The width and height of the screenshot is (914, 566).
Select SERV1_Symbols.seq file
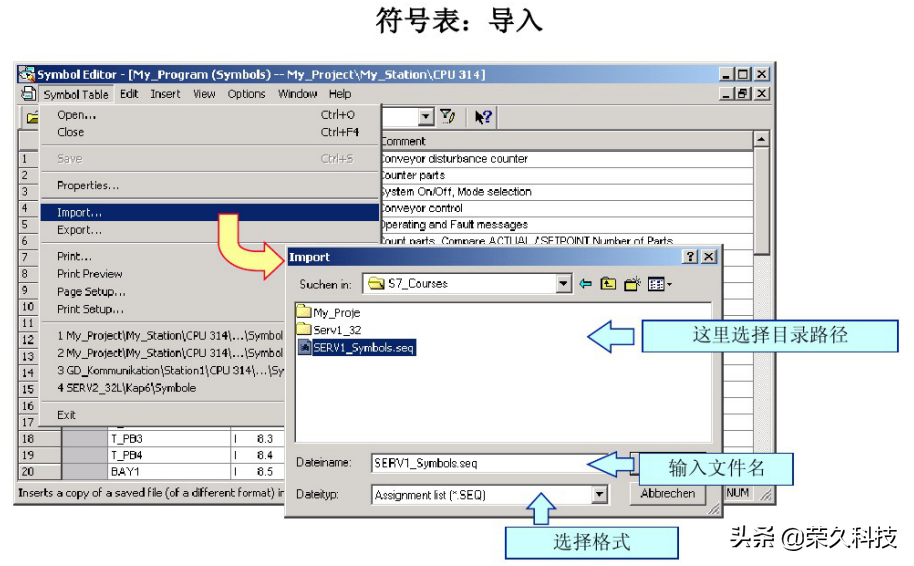[357, 347]
